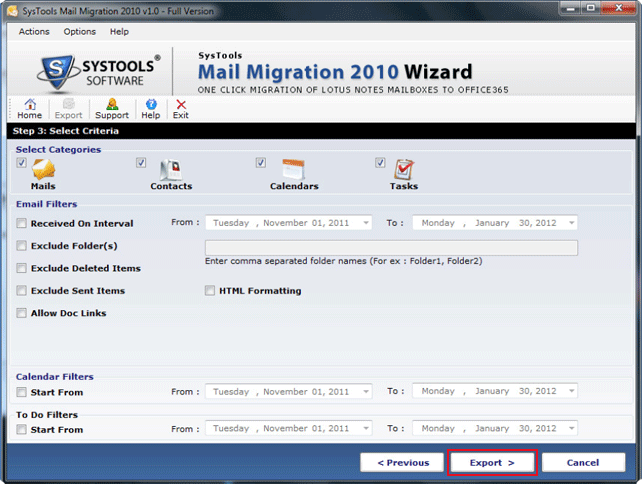Open Calendar Filters From date dropdown
642x484 pixels.
[366, 391]
